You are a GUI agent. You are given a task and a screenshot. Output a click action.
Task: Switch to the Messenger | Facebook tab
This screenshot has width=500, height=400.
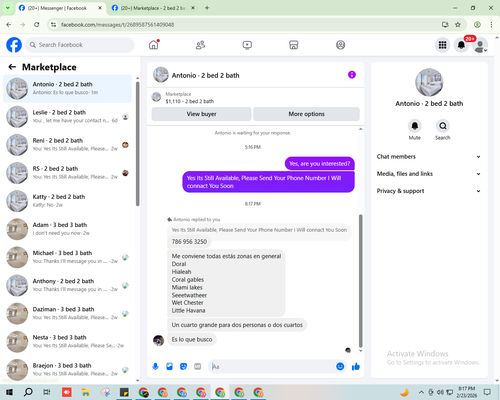[x=60, y=8]
